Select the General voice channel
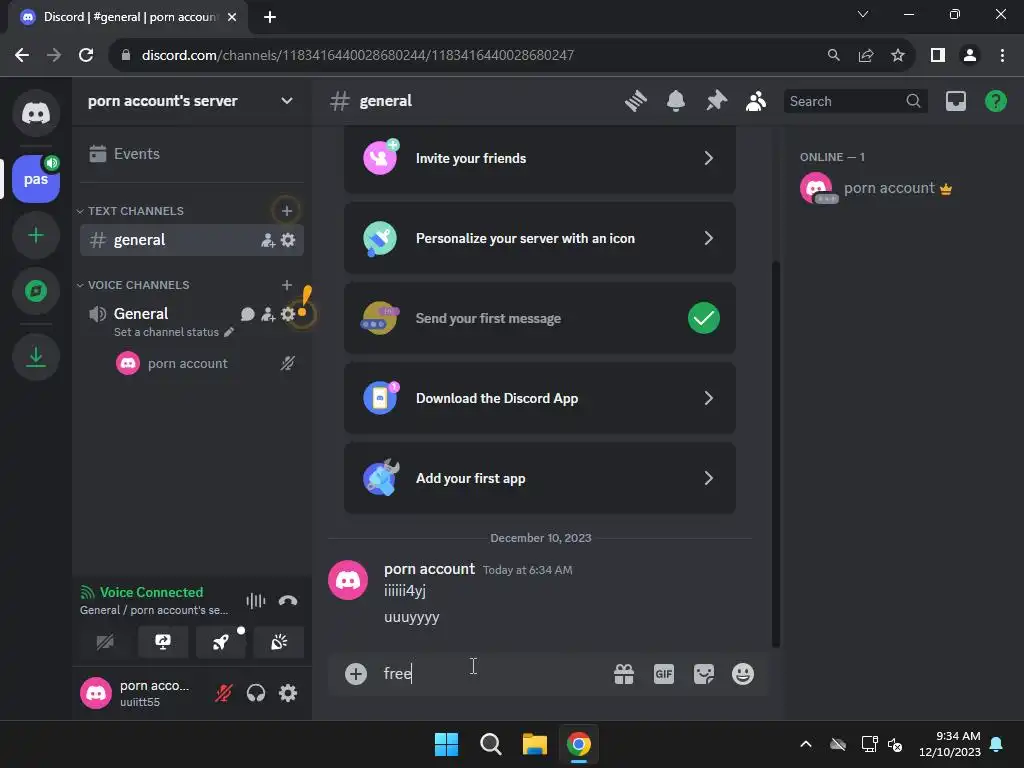 tap(140, 313)
